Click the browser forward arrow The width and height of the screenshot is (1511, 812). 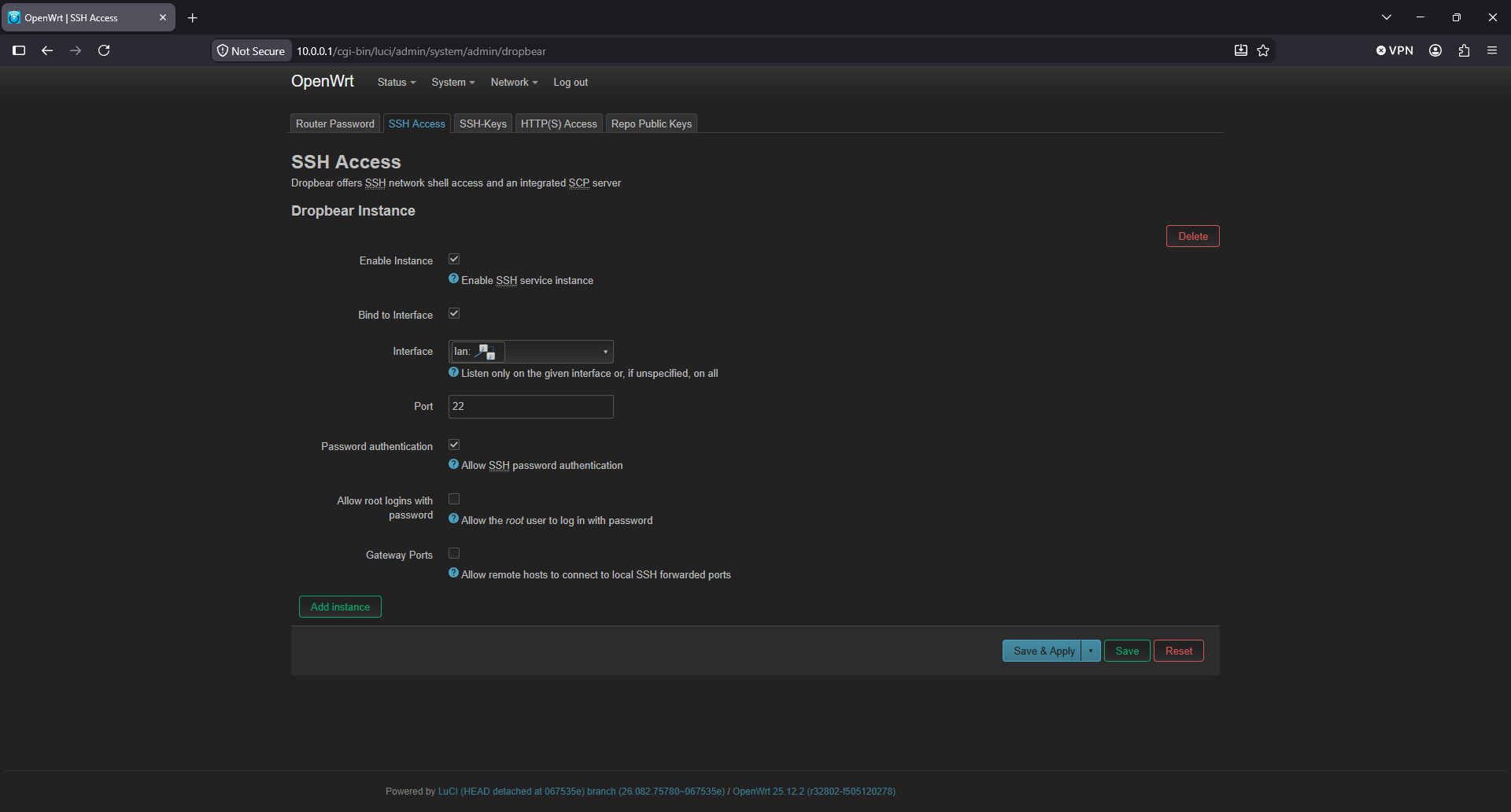tap(76, 50)
